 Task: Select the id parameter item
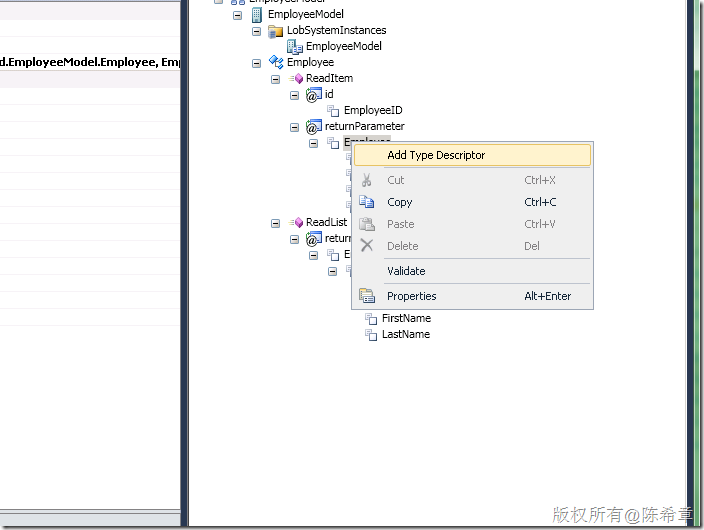click(329, 94)
